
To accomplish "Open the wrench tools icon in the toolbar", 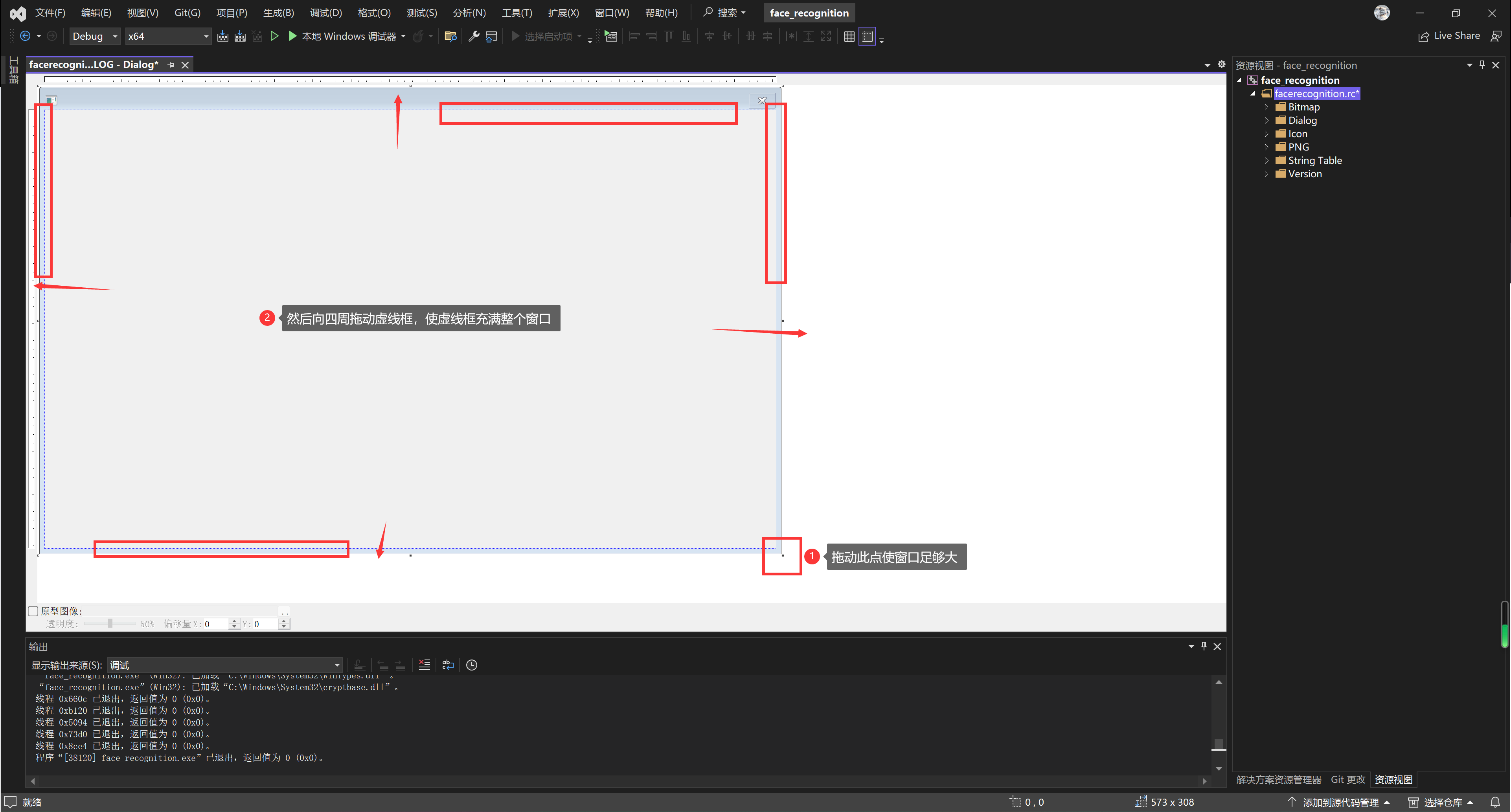I will (473, 37).
